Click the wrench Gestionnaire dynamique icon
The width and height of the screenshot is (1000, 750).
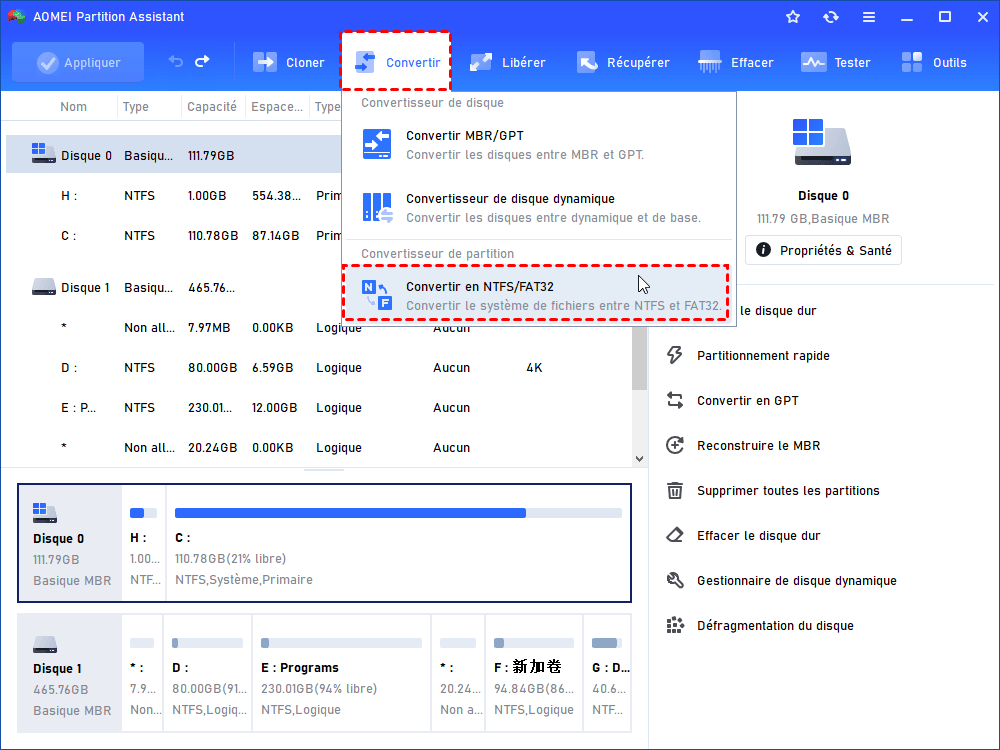click(x=675, y=580)
